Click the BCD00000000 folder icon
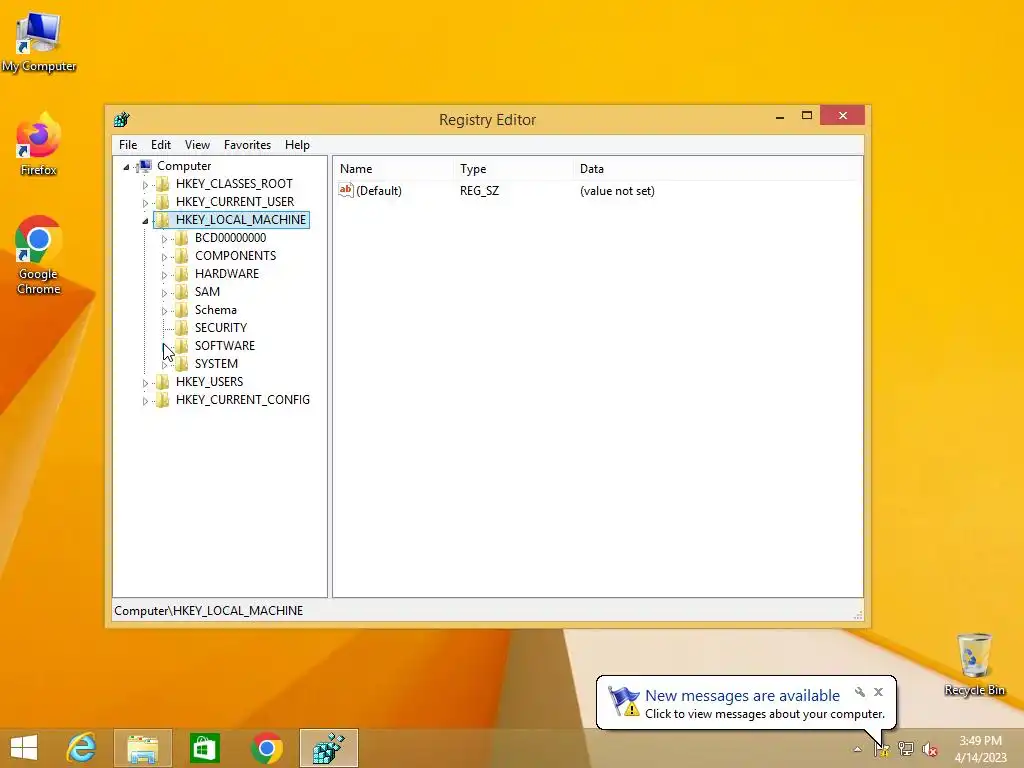Screen dimensions: 1024x768 tap(182, 238)
